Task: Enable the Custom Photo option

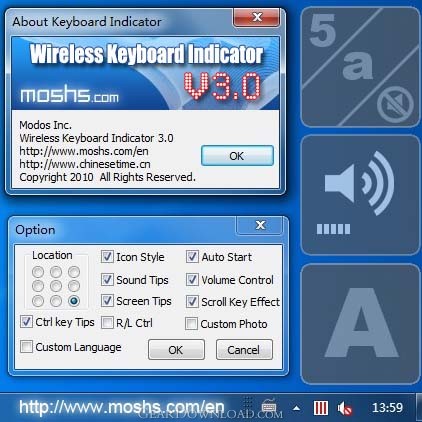Action: pyautogui.click(x=191, y=323)
